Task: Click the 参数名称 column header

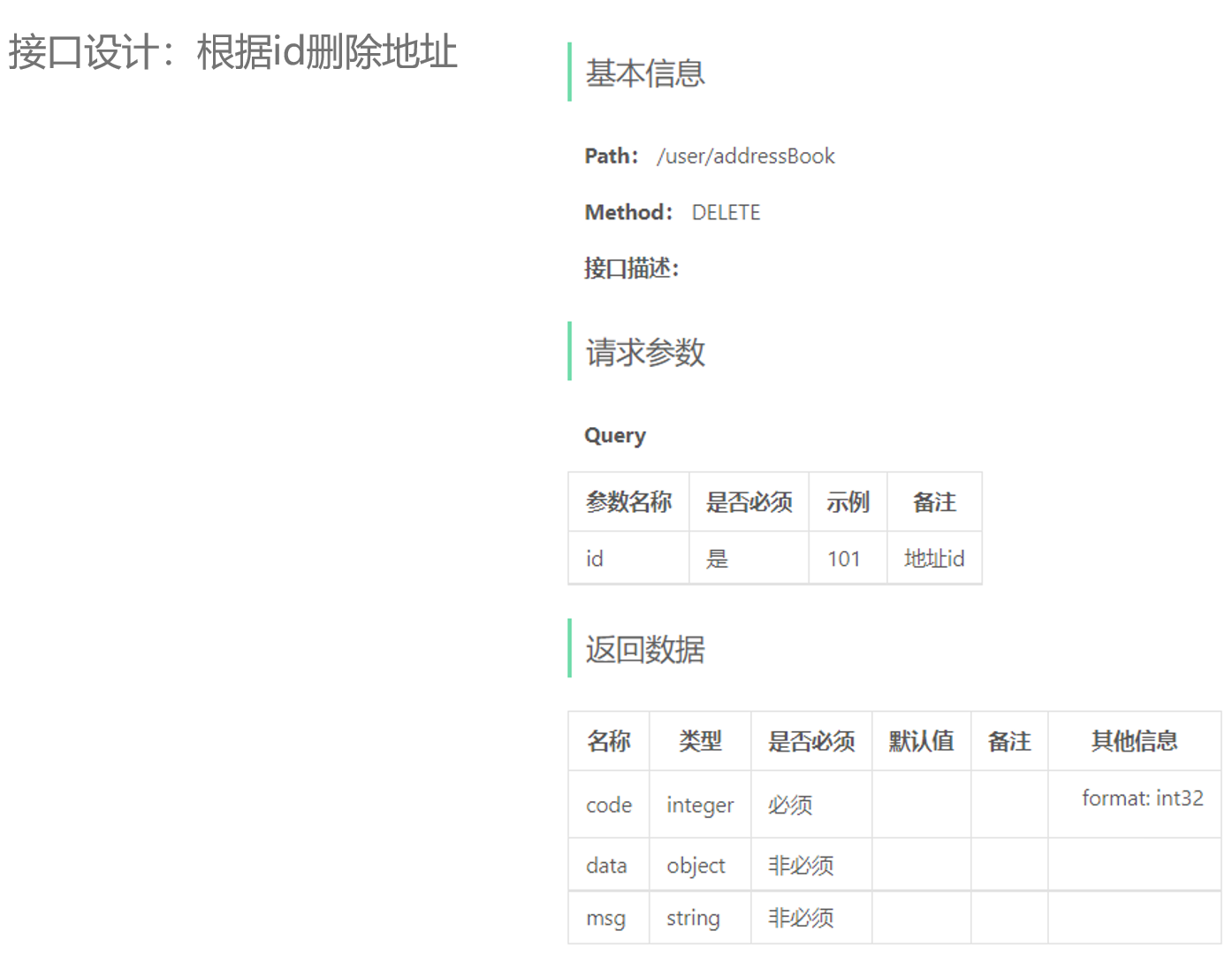Action: (628, 502)
